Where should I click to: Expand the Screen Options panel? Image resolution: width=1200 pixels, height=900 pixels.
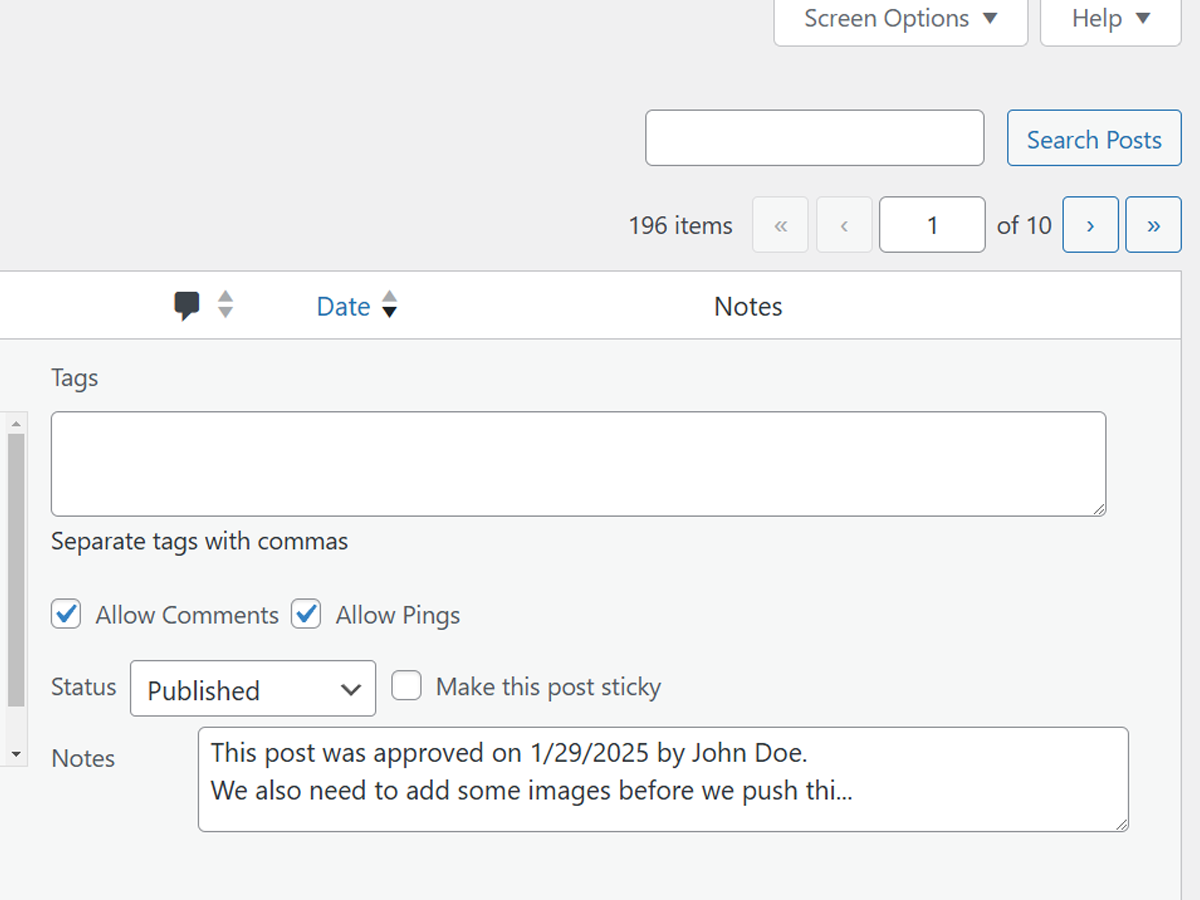point(900,19)
